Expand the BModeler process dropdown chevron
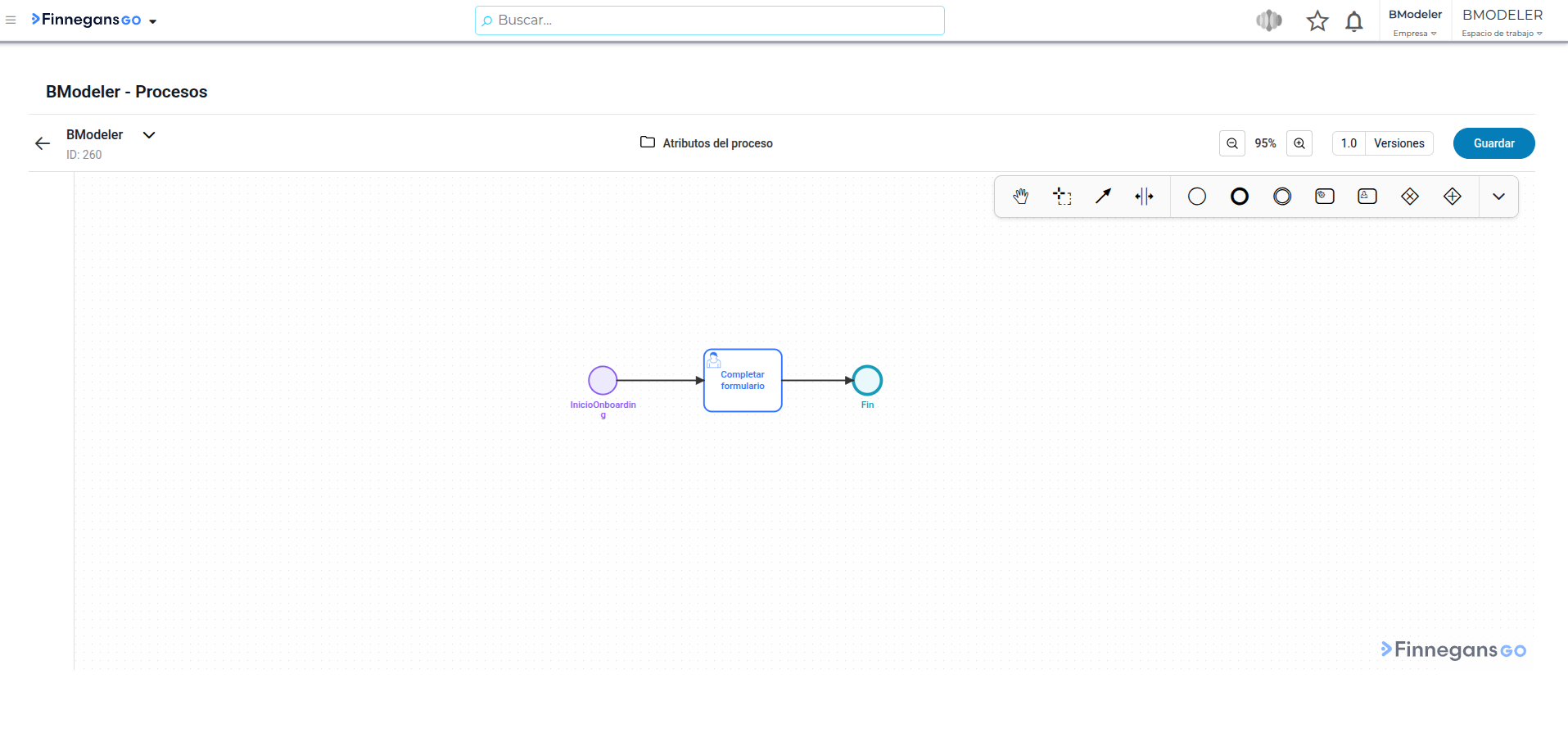This screenshot has height=742, width=1568. pyautogui.click(x=149, y=135)
